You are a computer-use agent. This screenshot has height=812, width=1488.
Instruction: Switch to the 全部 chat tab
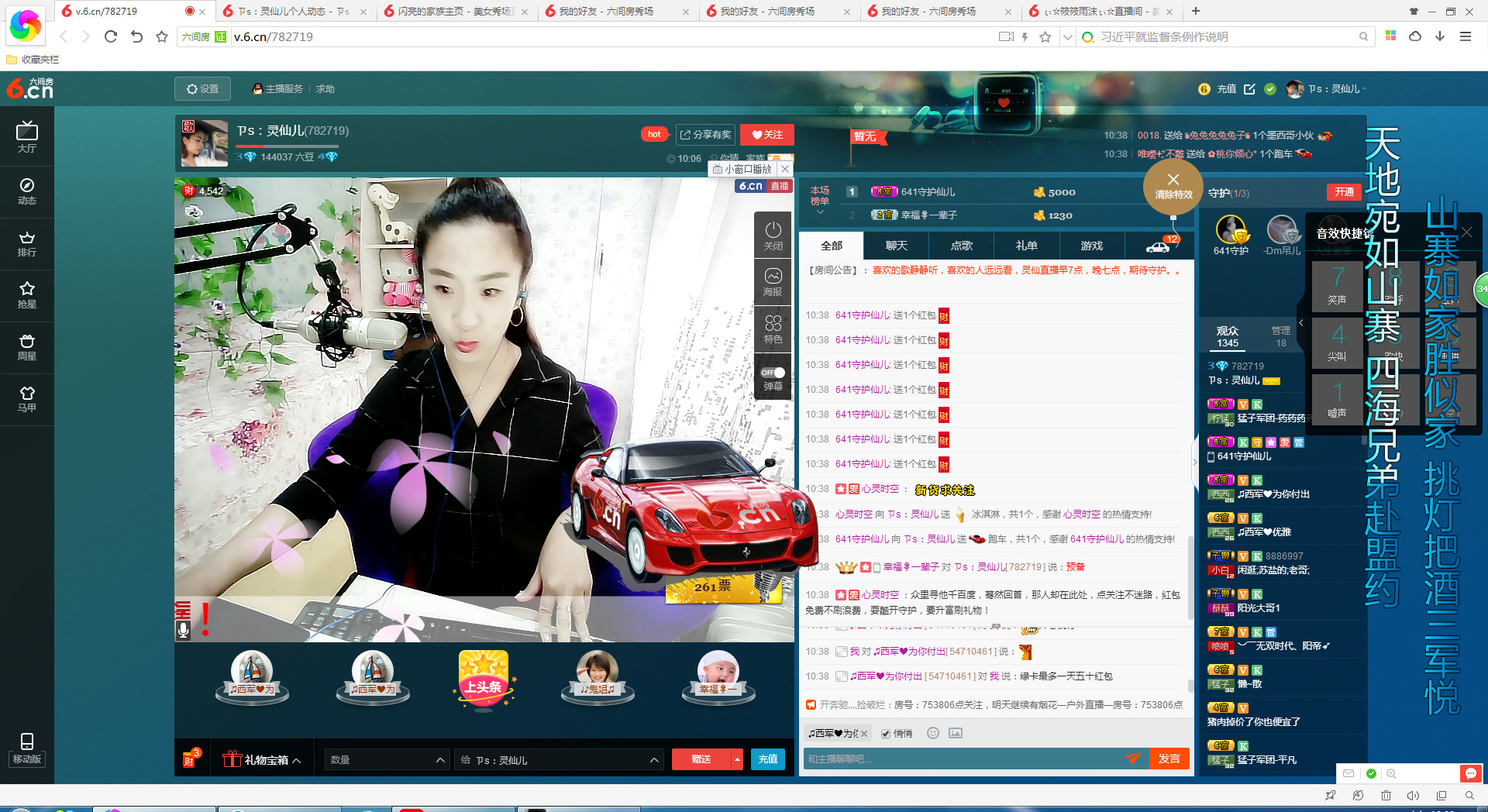tap(832, 246)
